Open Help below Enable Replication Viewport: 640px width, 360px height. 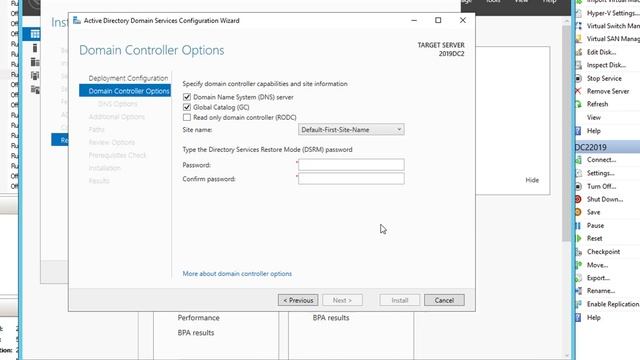(x=593, y=318)
